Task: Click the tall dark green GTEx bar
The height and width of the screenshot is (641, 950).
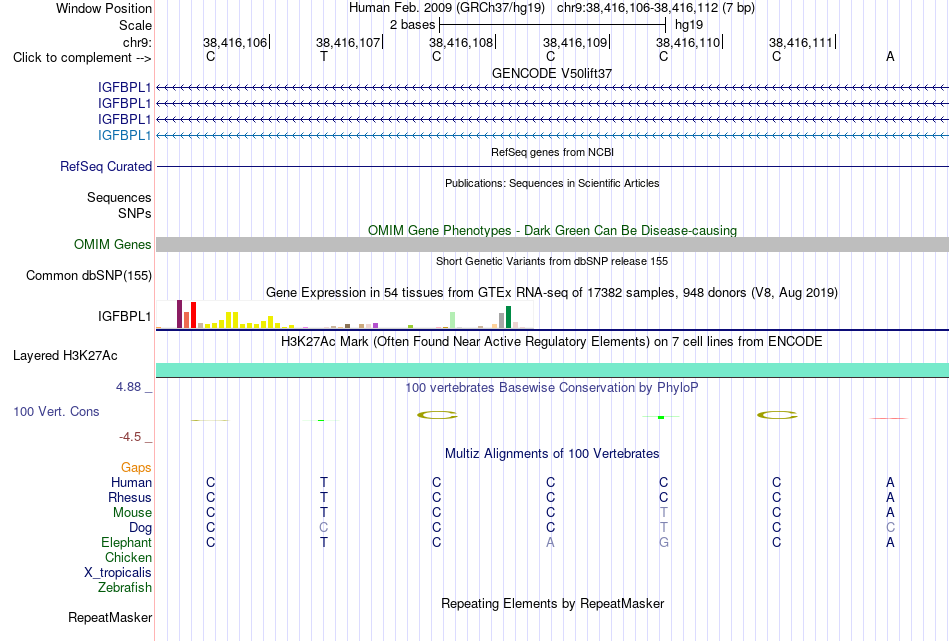Action: (508, 317)
